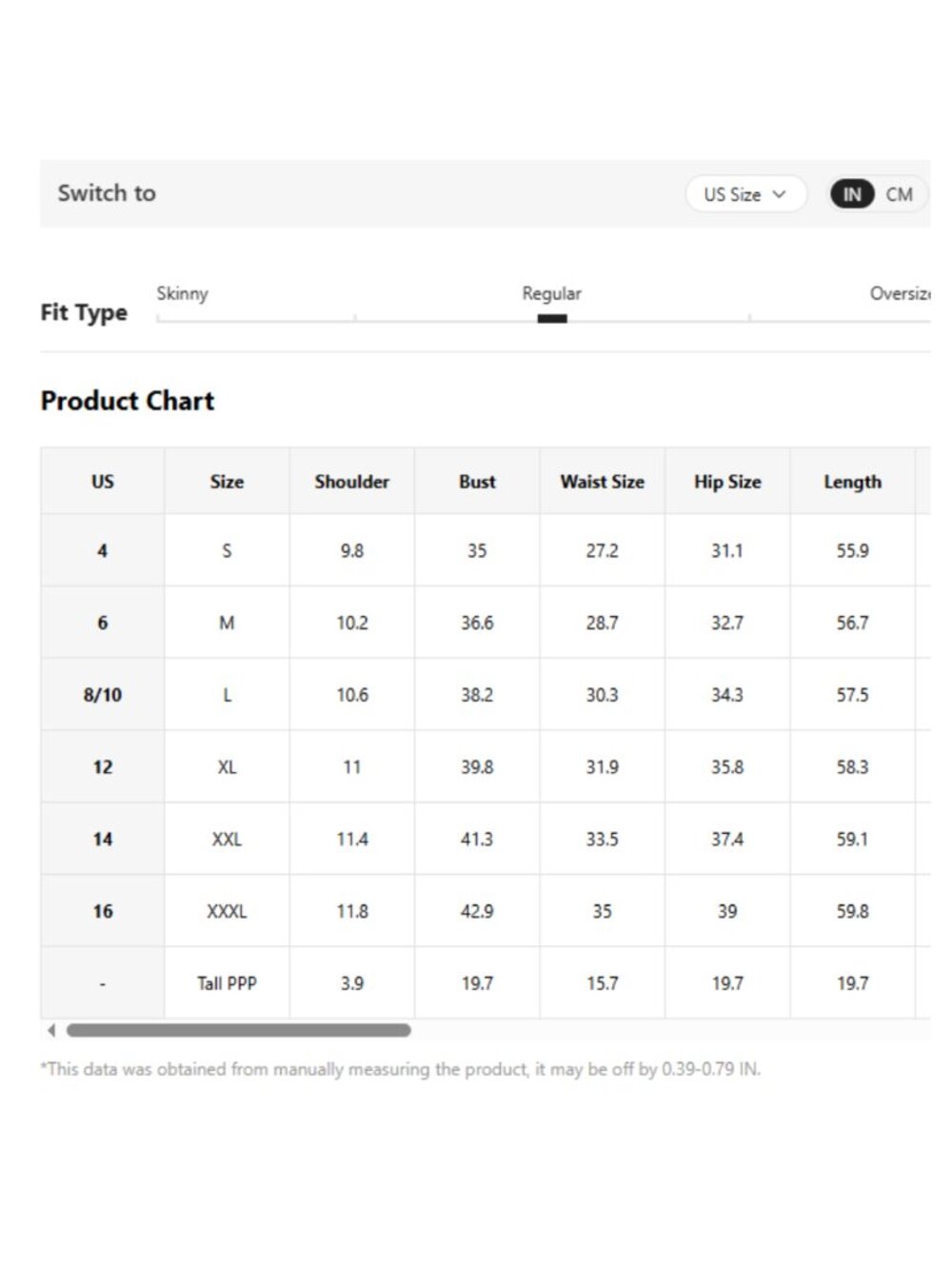
Task: Switch units to CM
Action: (899, 194)
